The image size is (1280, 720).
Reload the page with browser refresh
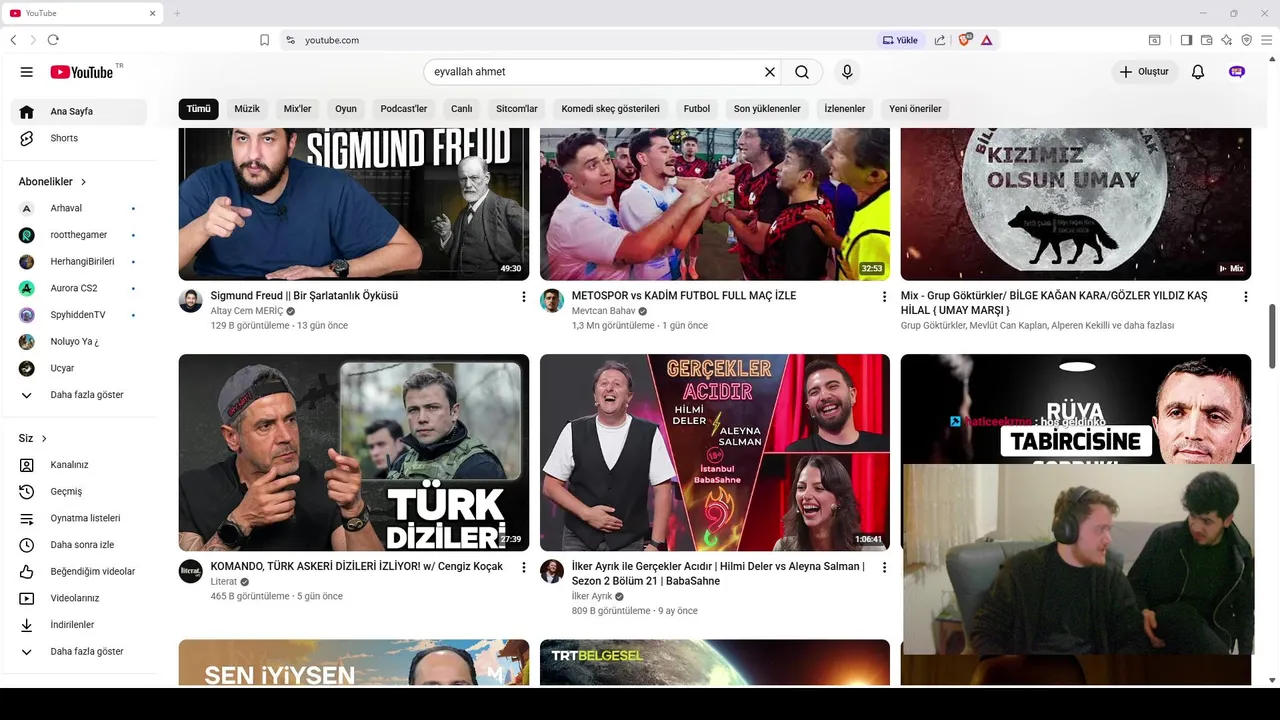pos(53,40)
